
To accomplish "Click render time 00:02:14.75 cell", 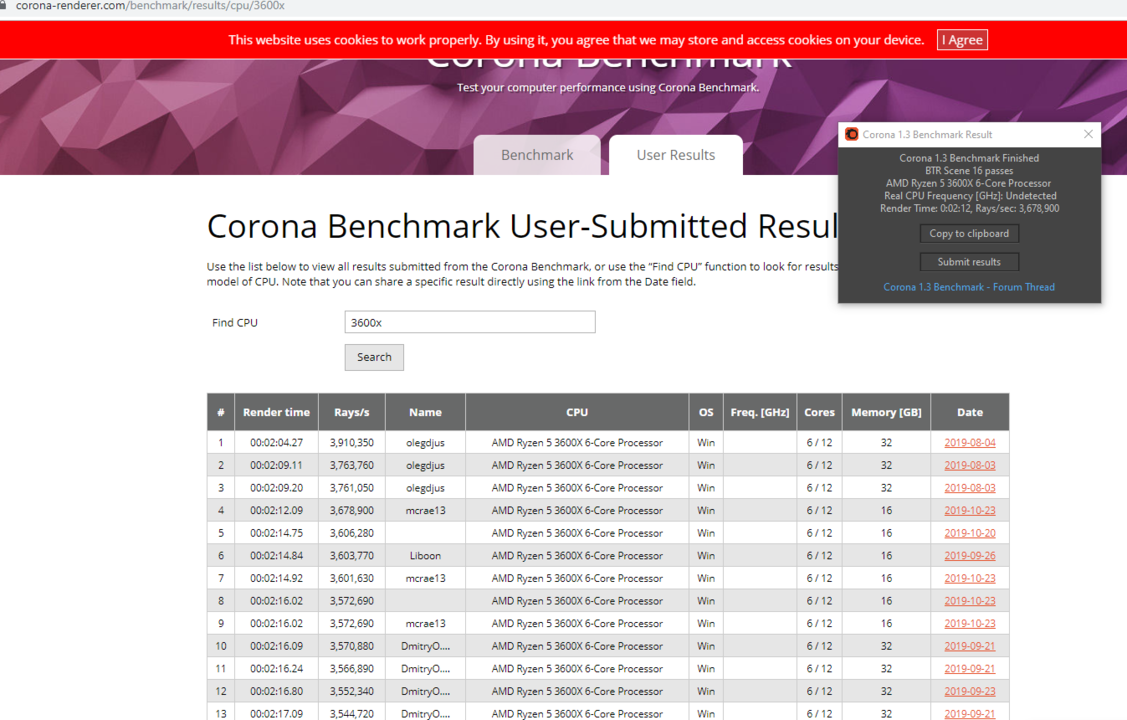I will tap(277, 533).
